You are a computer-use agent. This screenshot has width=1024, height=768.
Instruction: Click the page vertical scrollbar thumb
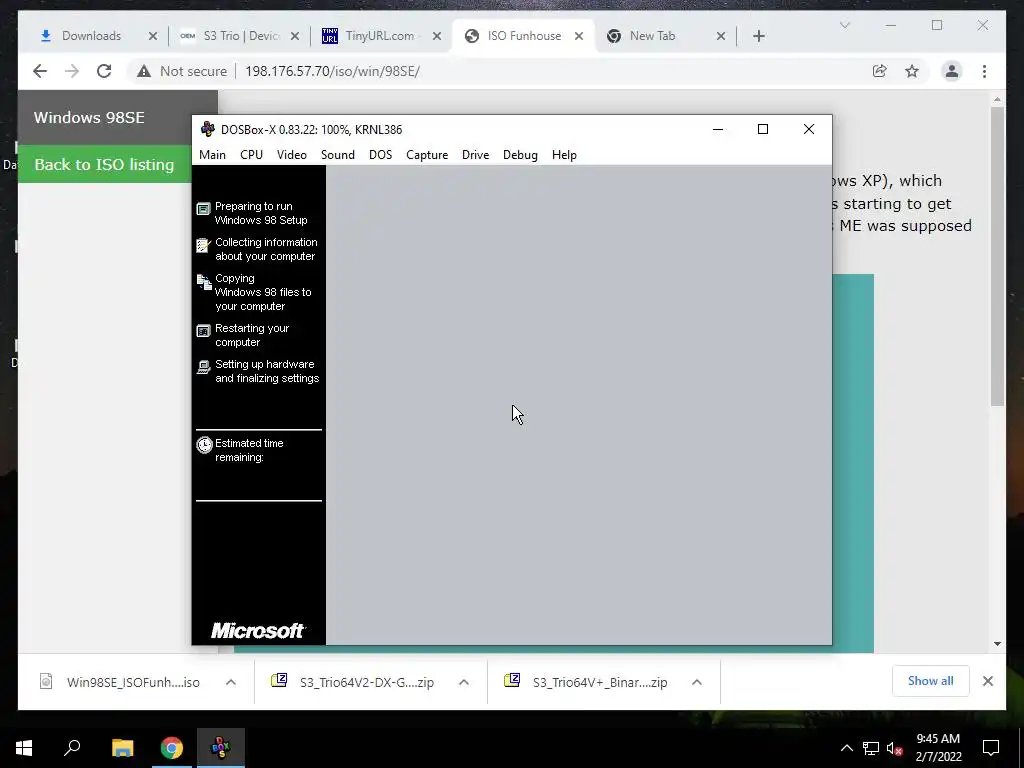997,255
